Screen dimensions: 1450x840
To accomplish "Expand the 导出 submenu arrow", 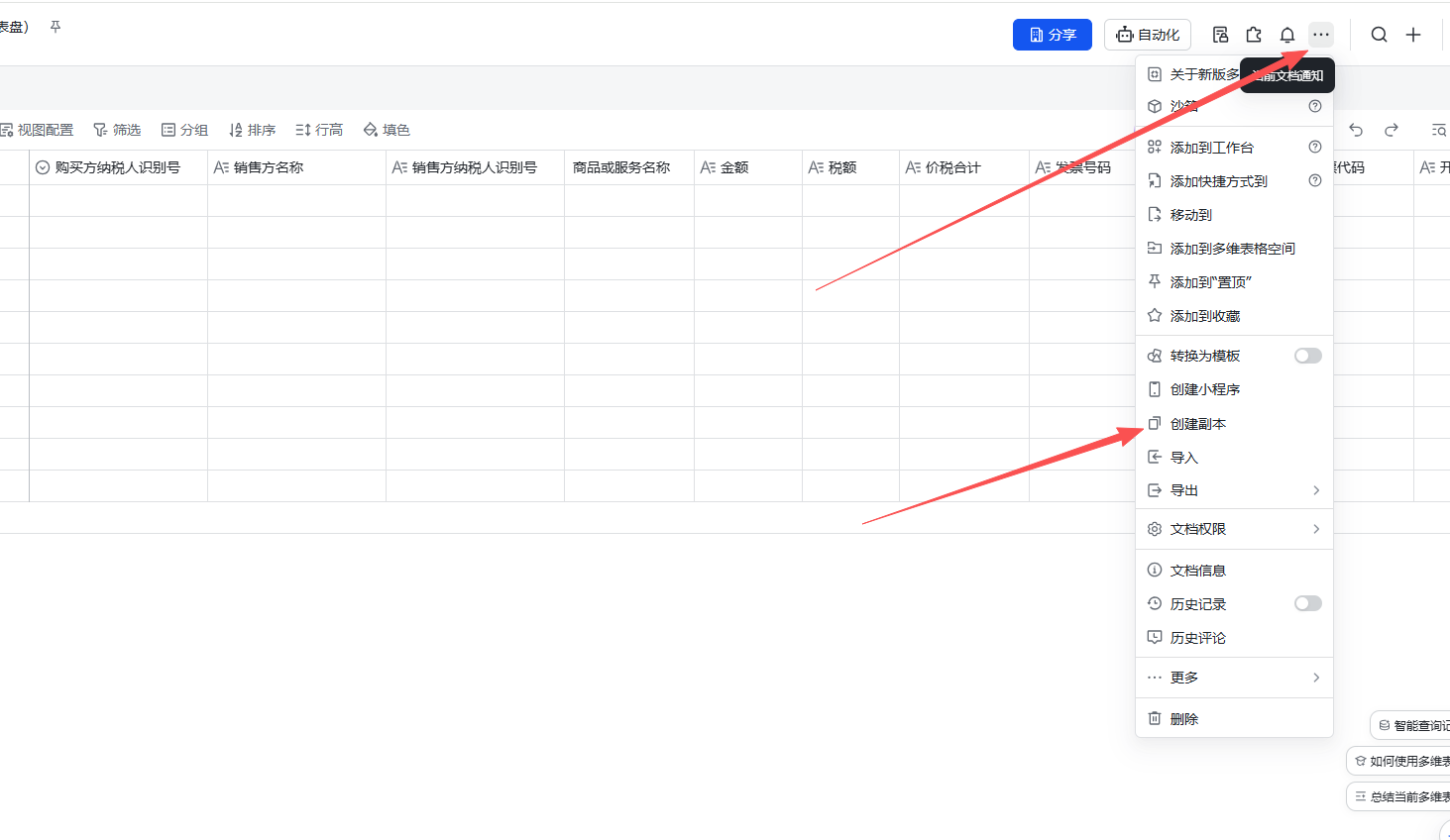I will click(x=1316, y=490).
